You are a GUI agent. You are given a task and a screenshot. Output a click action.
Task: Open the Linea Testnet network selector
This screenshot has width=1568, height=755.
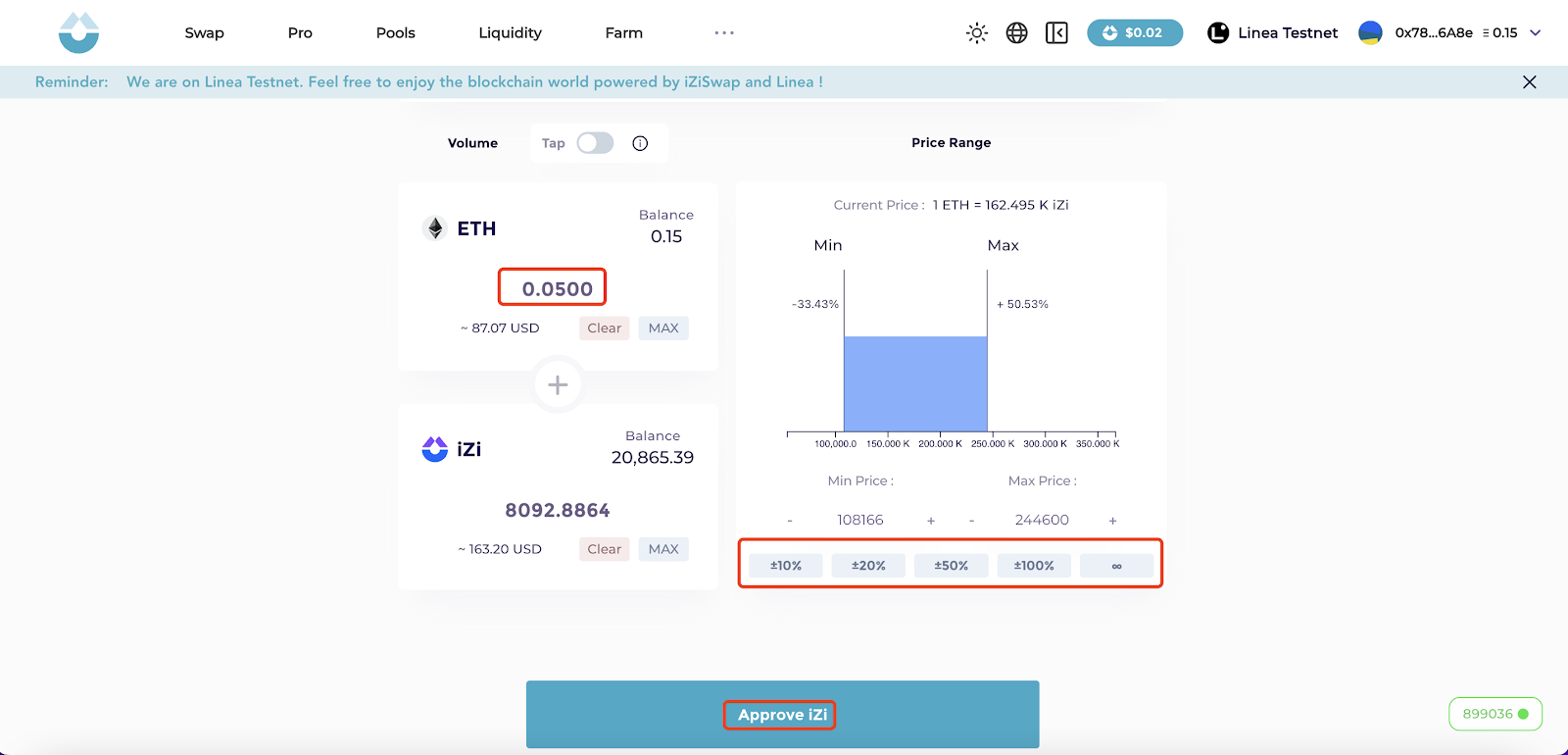point(1272,32)
